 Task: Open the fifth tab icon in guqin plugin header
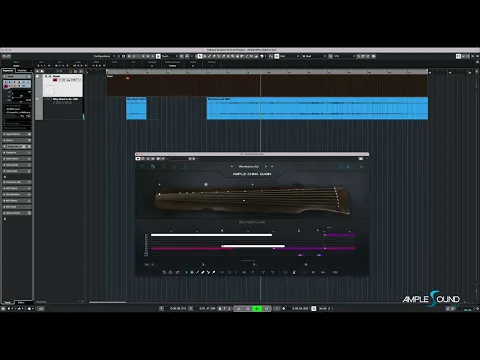[x=185, y=166]
